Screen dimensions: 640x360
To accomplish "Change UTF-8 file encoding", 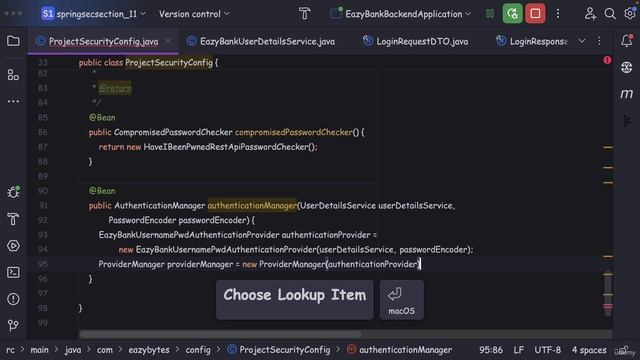I will 547,350.
